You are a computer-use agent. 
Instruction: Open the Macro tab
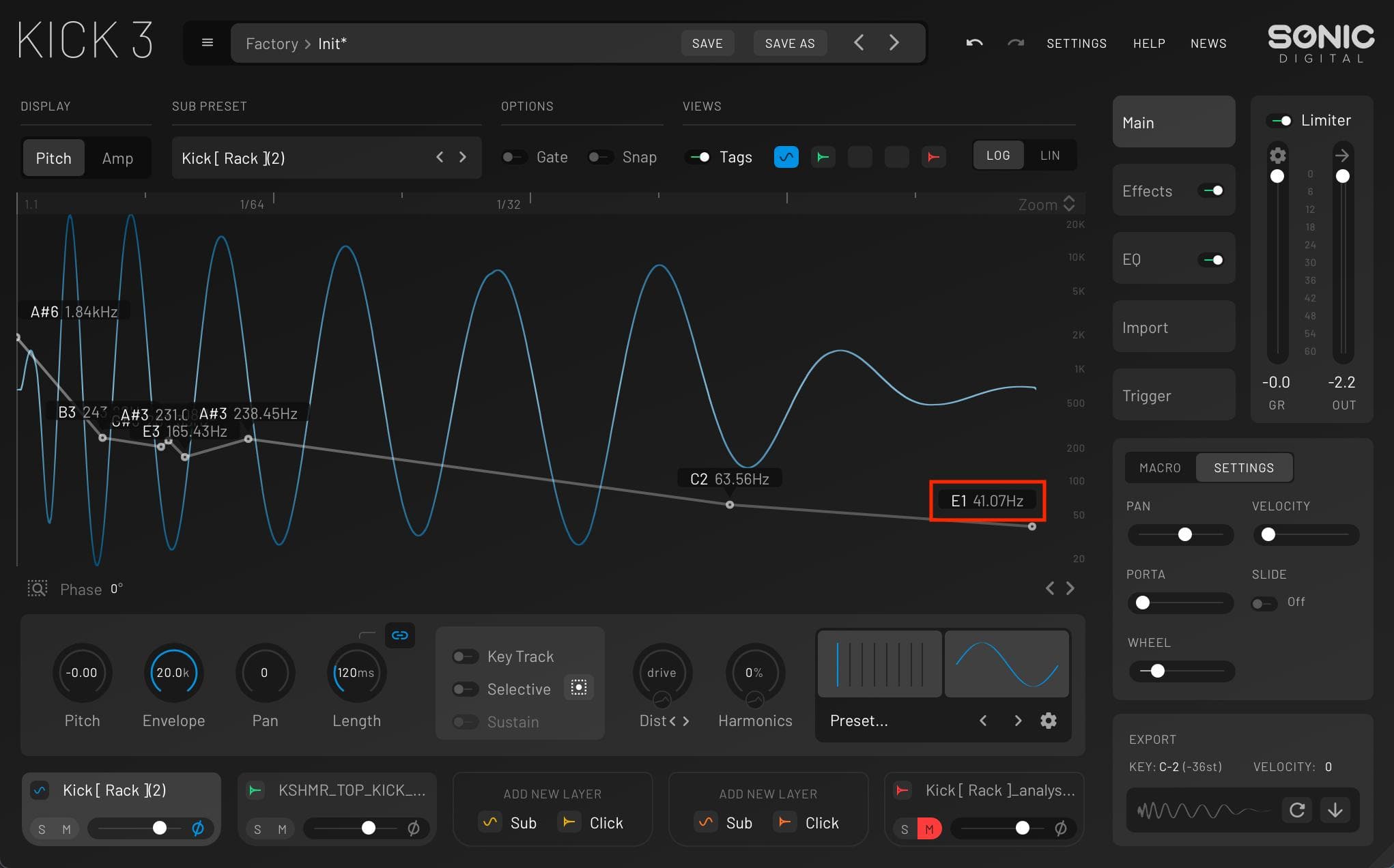(1160, 467)
